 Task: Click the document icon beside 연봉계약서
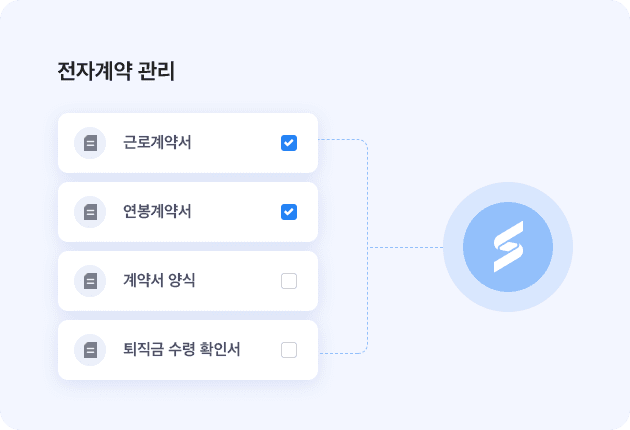point(90,212)
